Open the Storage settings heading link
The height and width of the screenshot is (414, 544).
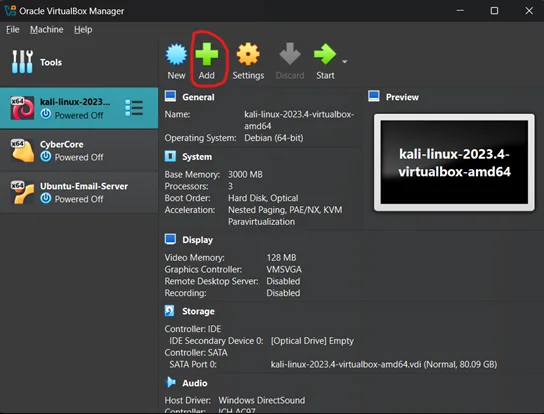(198, 311)
